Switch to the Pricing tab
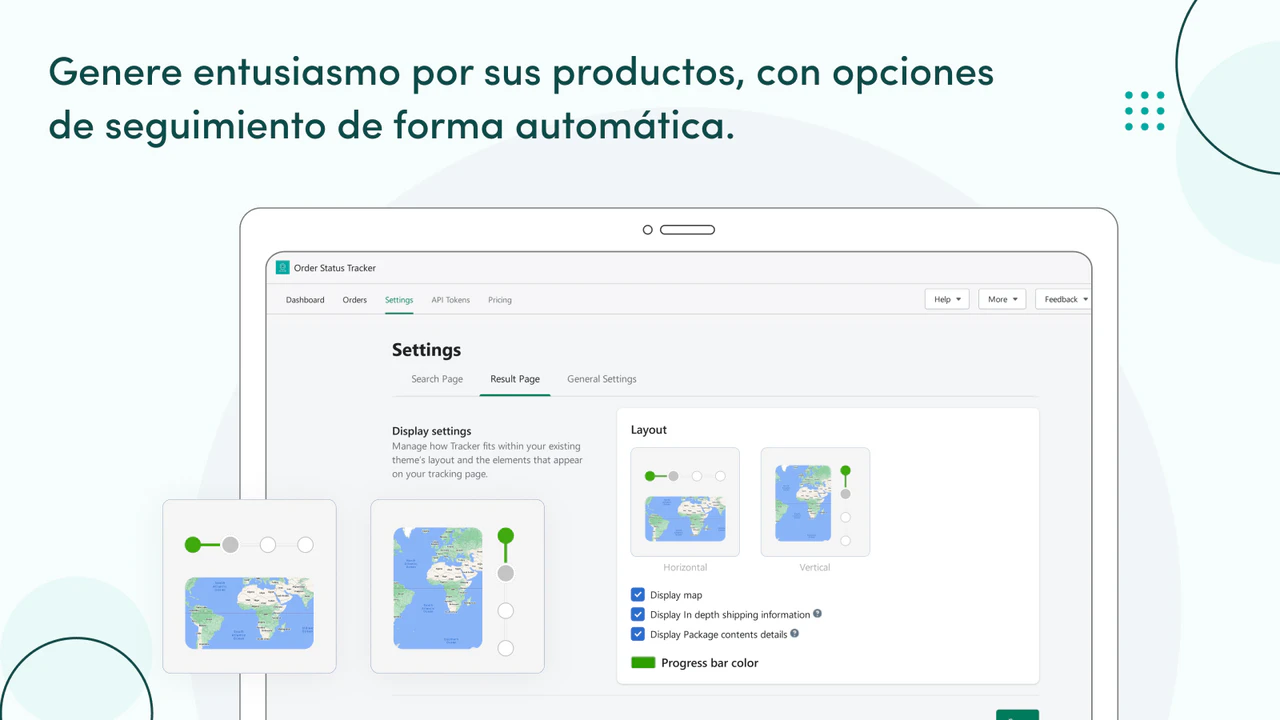Screen dimensions: 1280x720 500,300
